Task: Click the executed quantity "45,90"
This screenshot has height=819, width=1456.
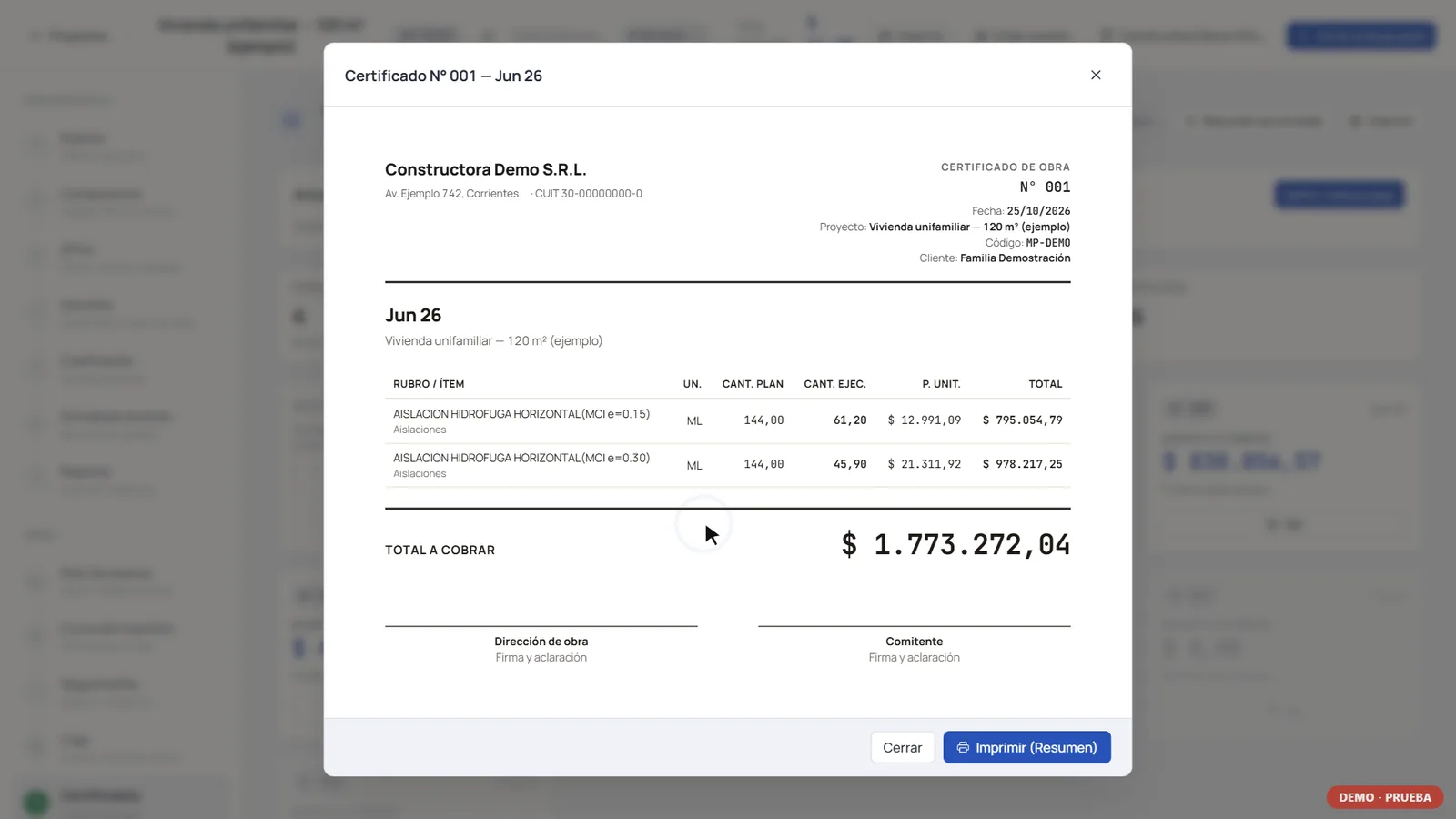Action: click(850, 464)
